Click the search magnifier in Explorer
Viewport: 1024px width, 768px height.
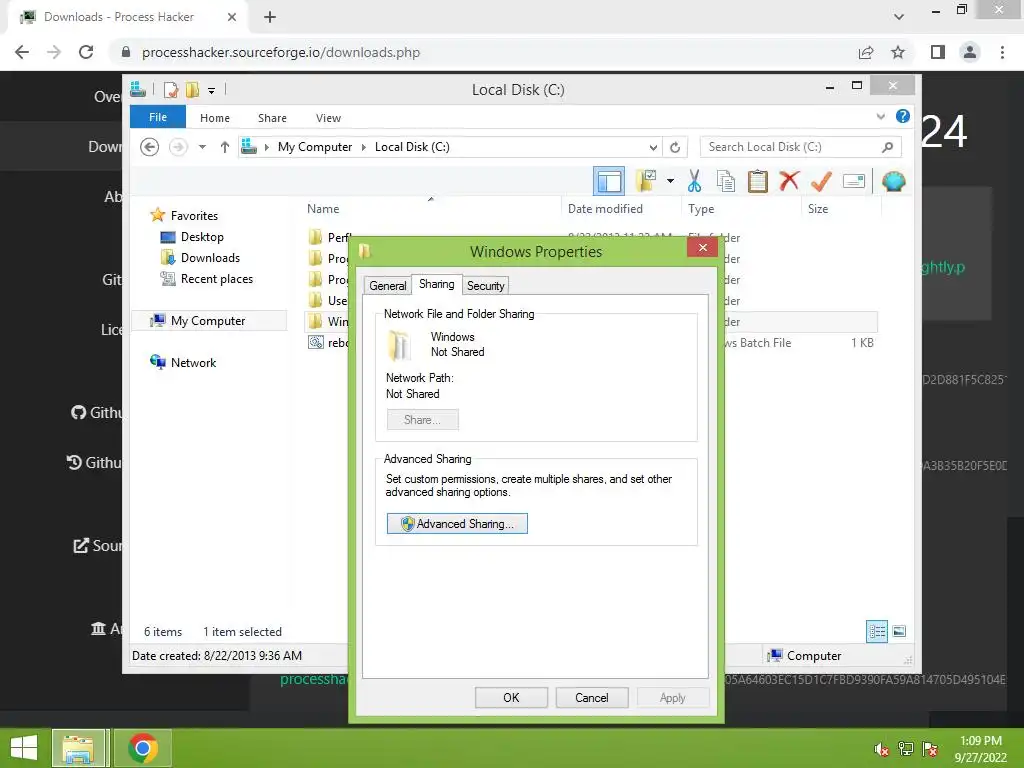click(x=888, y=147)
